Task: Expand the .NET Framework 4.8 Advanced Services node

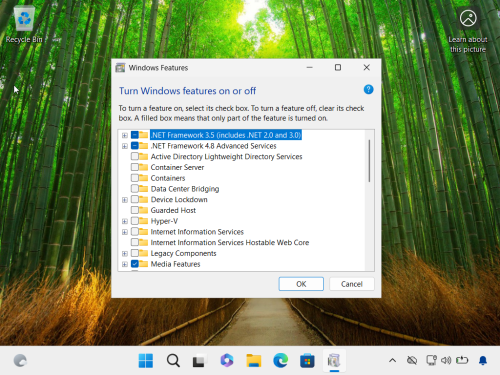Action: coord(125,146)
